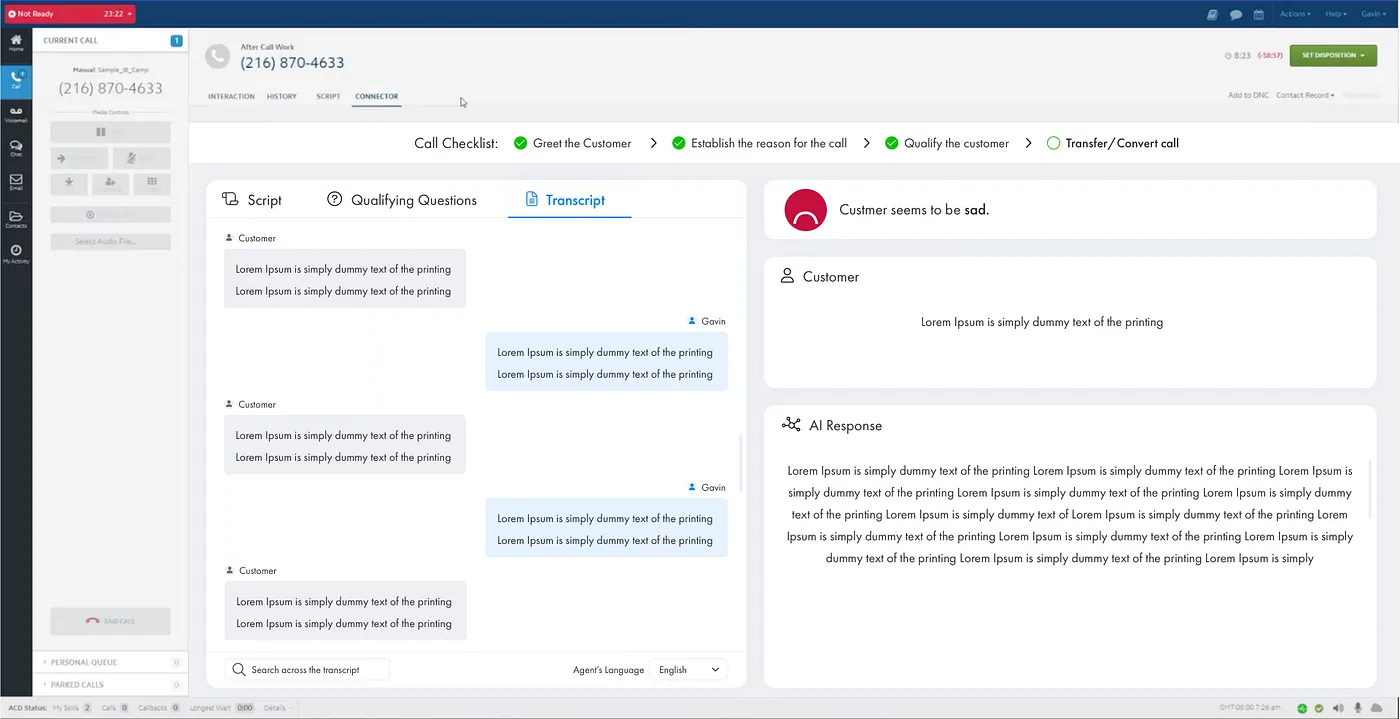
Task: Open the Home sidebar icon
Action: click(x=16, y=42)
